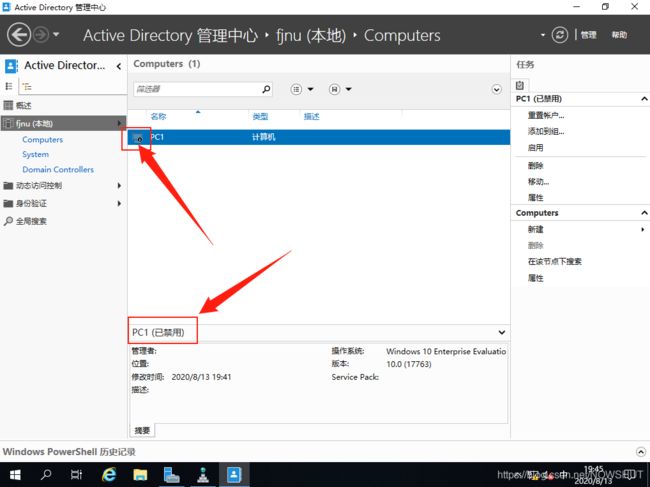The height and width of the screenshot is (487, 650).
Task: Switch to list view in navigation pane
Action: [9, 86]
